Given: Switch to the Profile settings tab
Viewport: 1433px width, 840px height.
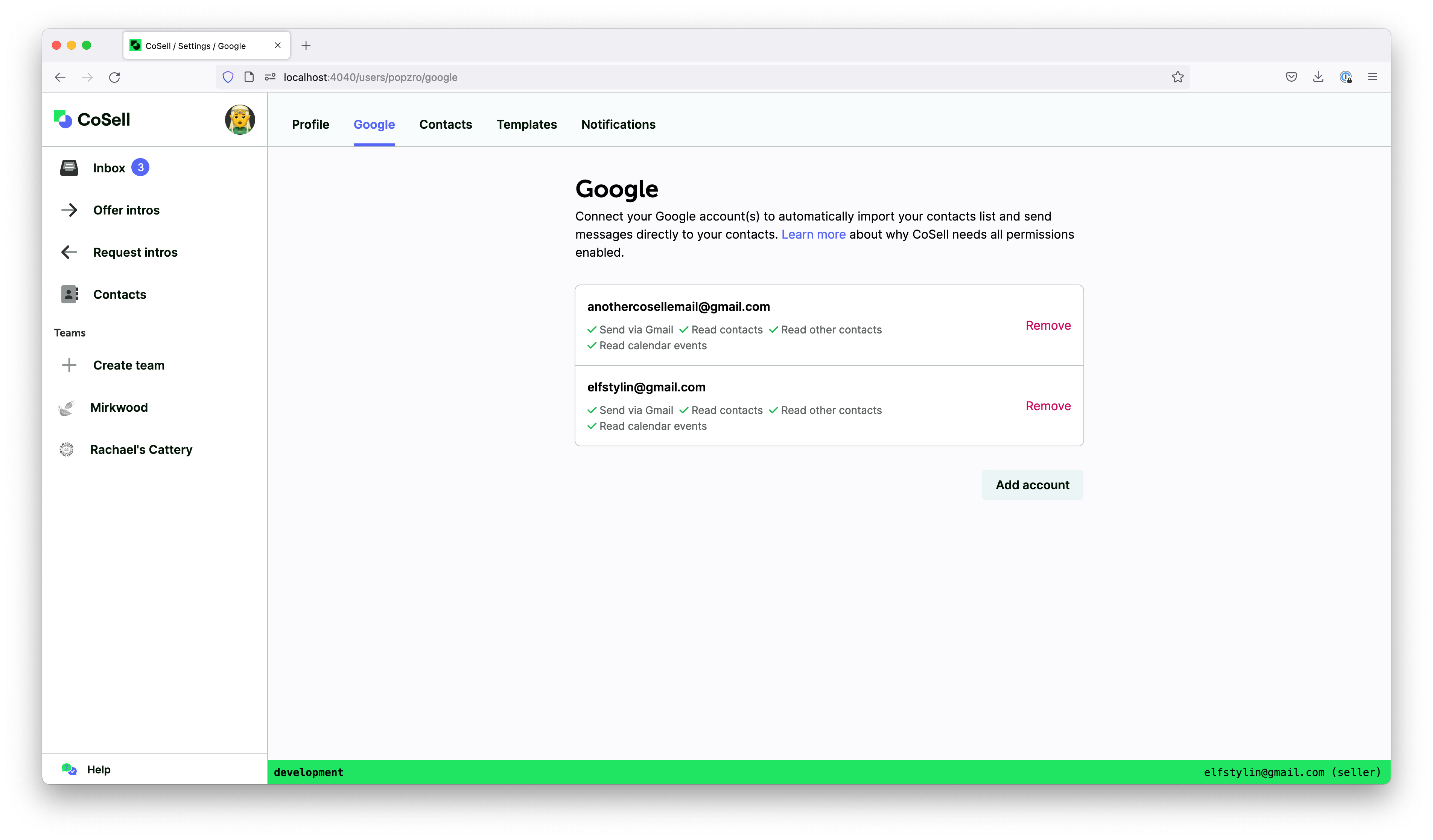Looking at the screenshot, I should (x=310, y=125).
